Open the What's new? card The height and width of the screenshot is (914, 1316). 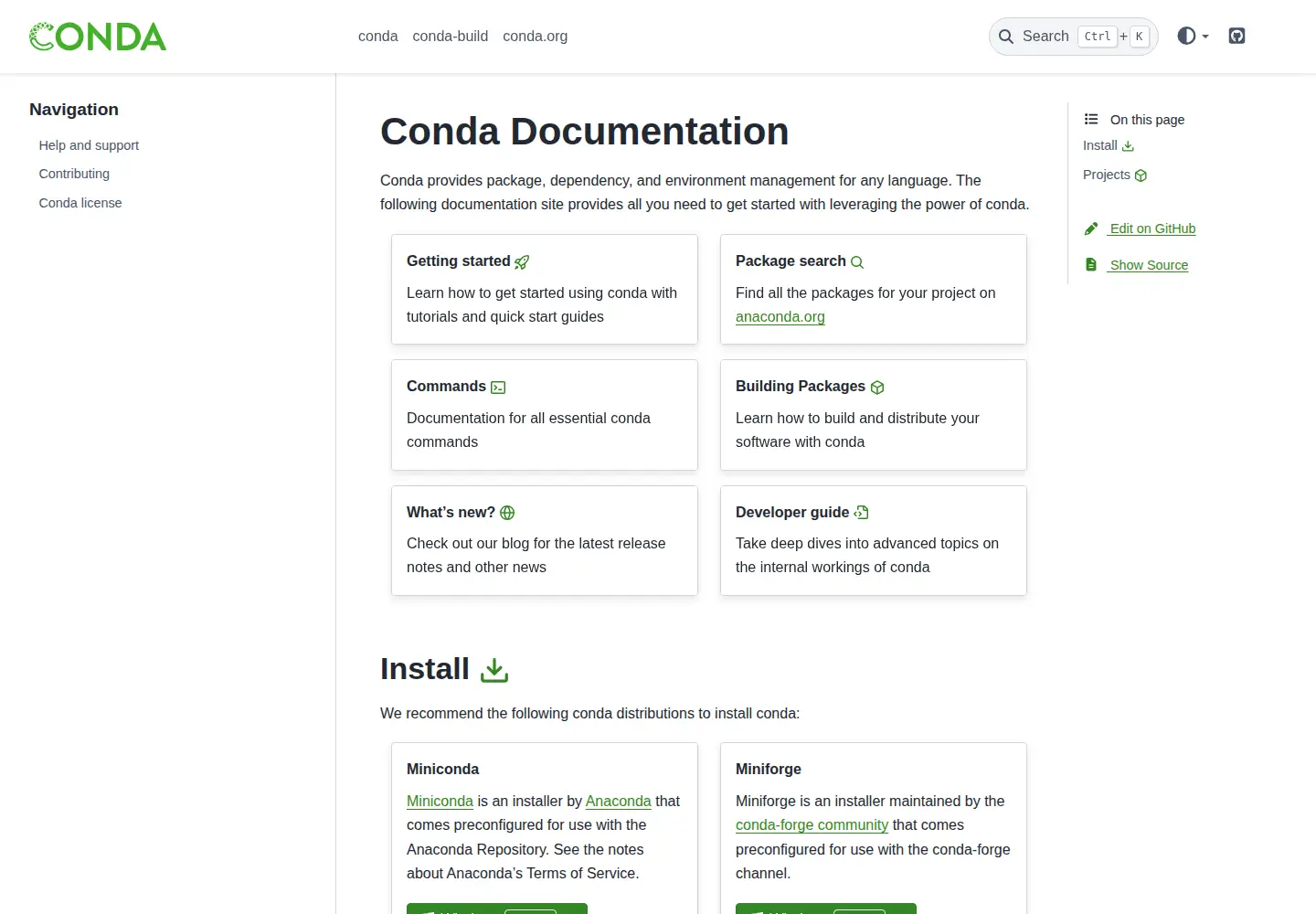[x=545, y=541]
